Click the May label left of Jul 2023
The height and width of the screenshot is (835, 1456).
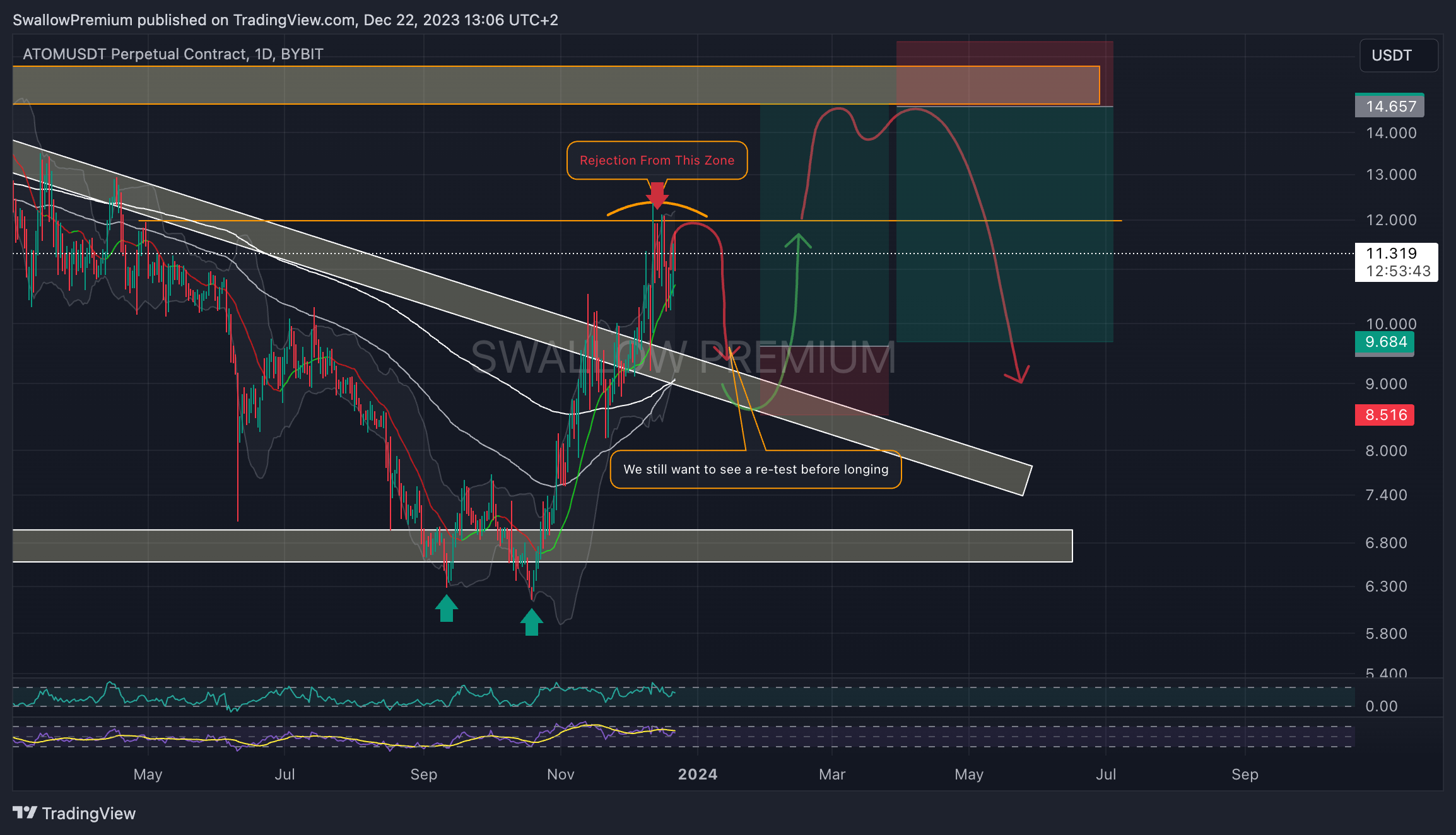tap(148, 774)
